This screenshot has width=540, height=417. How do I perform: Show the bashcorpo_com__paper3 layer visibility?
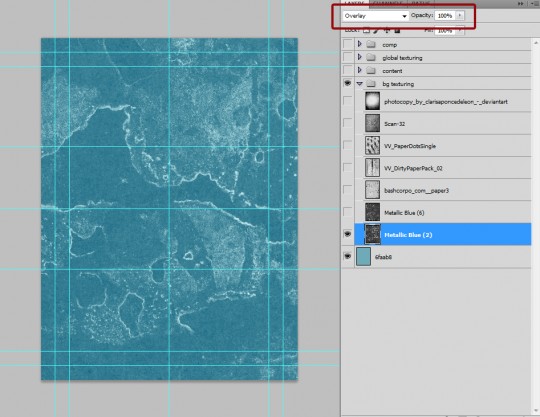pyautogui.click(x=348, y=190)
